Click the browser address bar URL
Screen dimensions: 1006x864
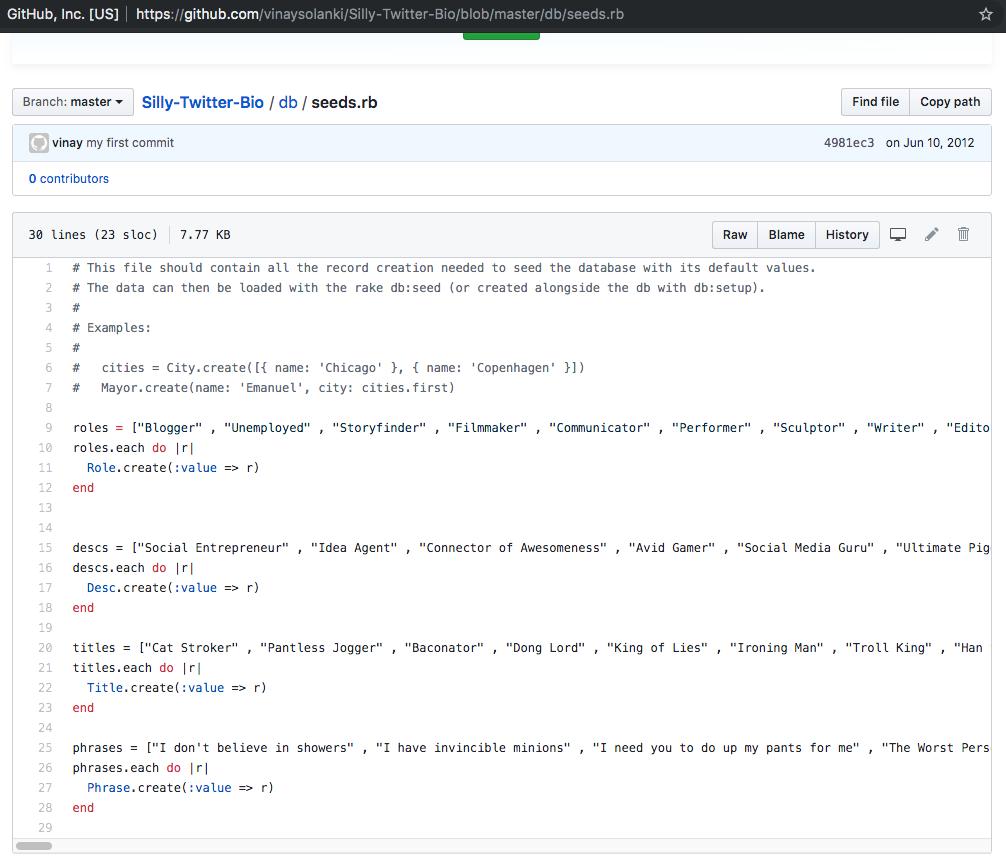click(380, 14)
